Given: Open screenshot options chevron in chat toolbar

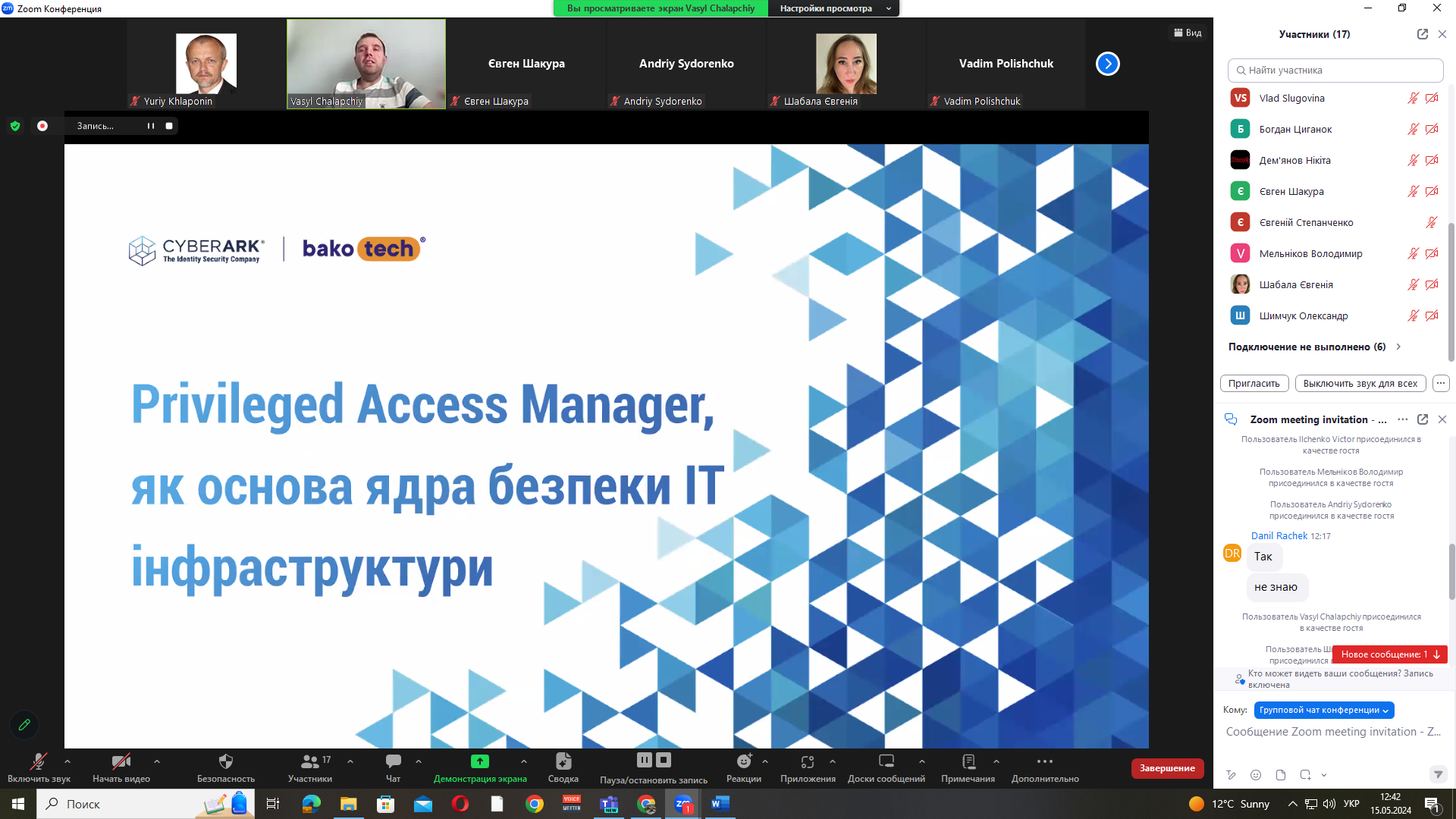Looking at the screenshot, I should [x=1324, y=774].
